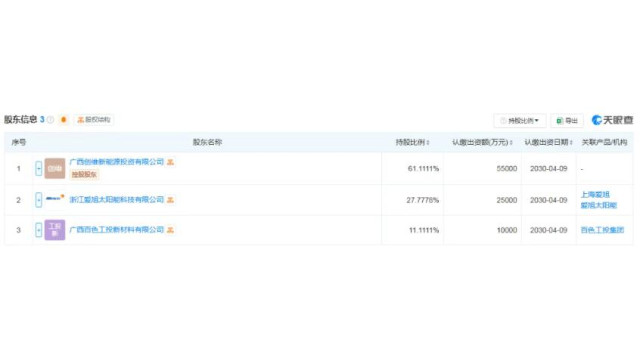Viewport: 640px width, 360px height.
Task: Open the 百色工投集团 related link
Action: point(602,230)
